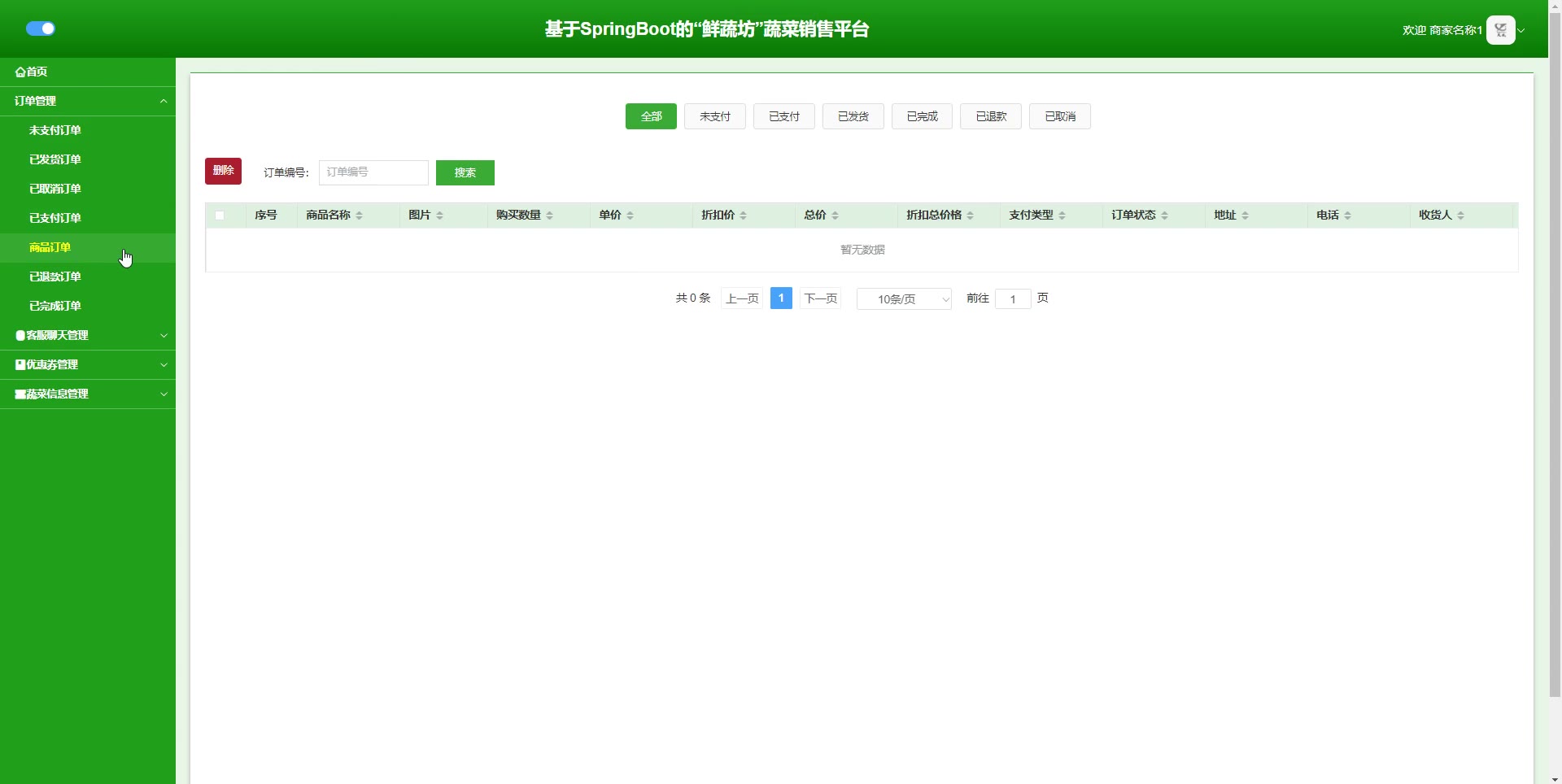
Task: Sort by 折扣总价格 column arrows
Action: (x=970, y=216)
